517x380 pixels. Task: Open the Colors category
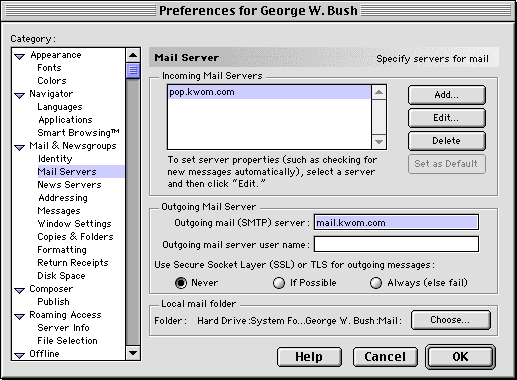click(52, 81)
